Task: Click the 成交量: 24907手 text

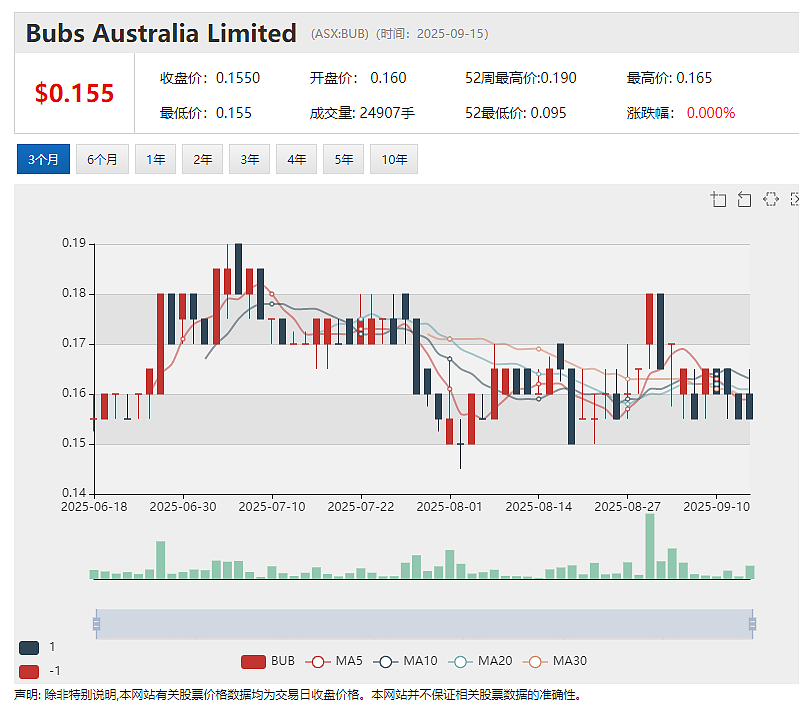Action: coord(362,113)
